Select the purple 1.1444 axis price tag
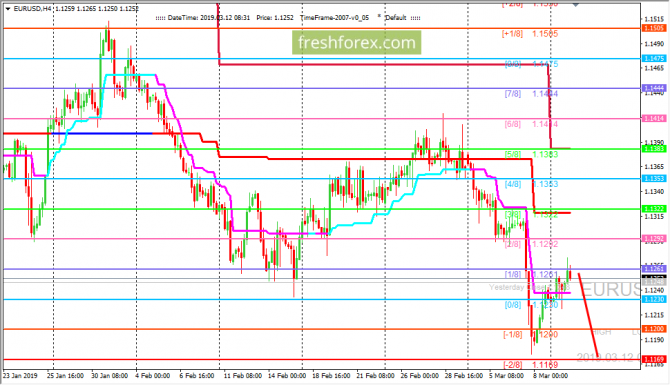 tap(654, 88)
